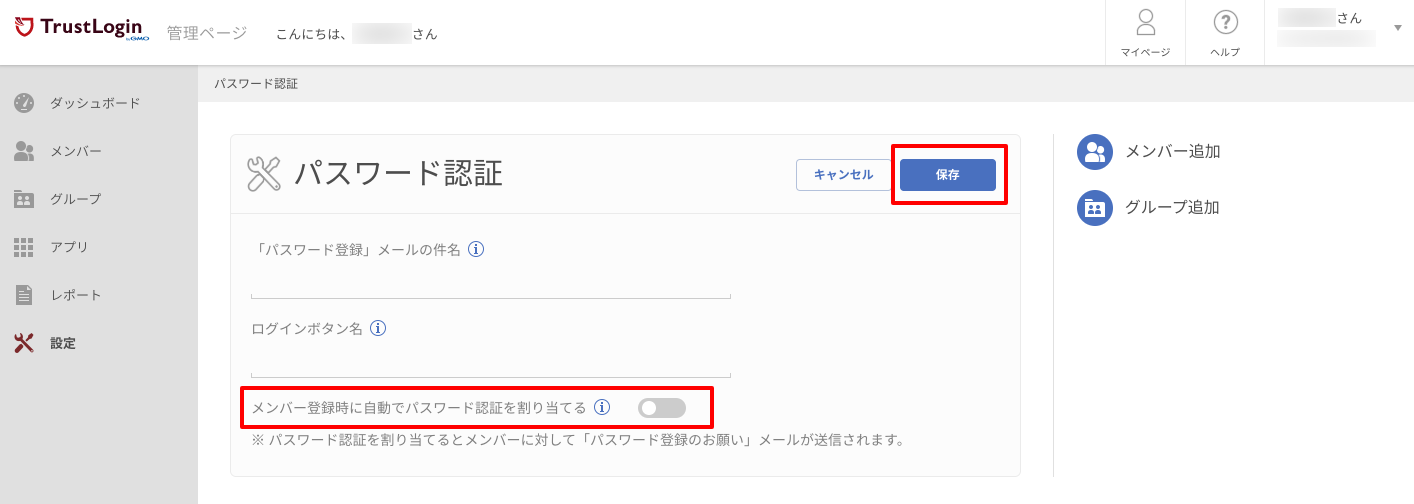Click the キャンセル button
Screen dimensions: 1414x504
tap(844, 175)
